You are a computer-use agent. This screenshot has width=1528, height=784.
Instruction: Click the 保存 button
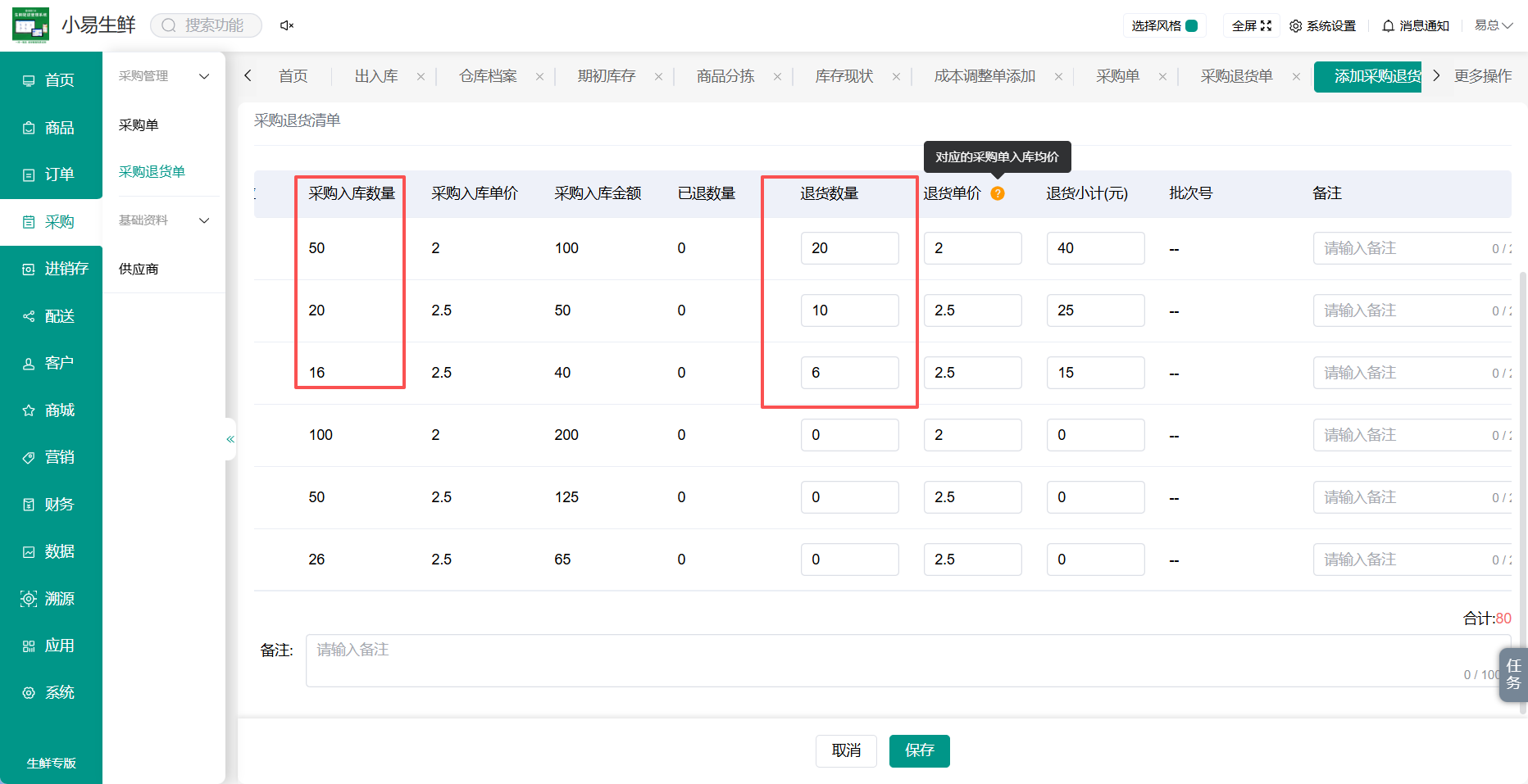pyautogui.click(x=920, y=751)
